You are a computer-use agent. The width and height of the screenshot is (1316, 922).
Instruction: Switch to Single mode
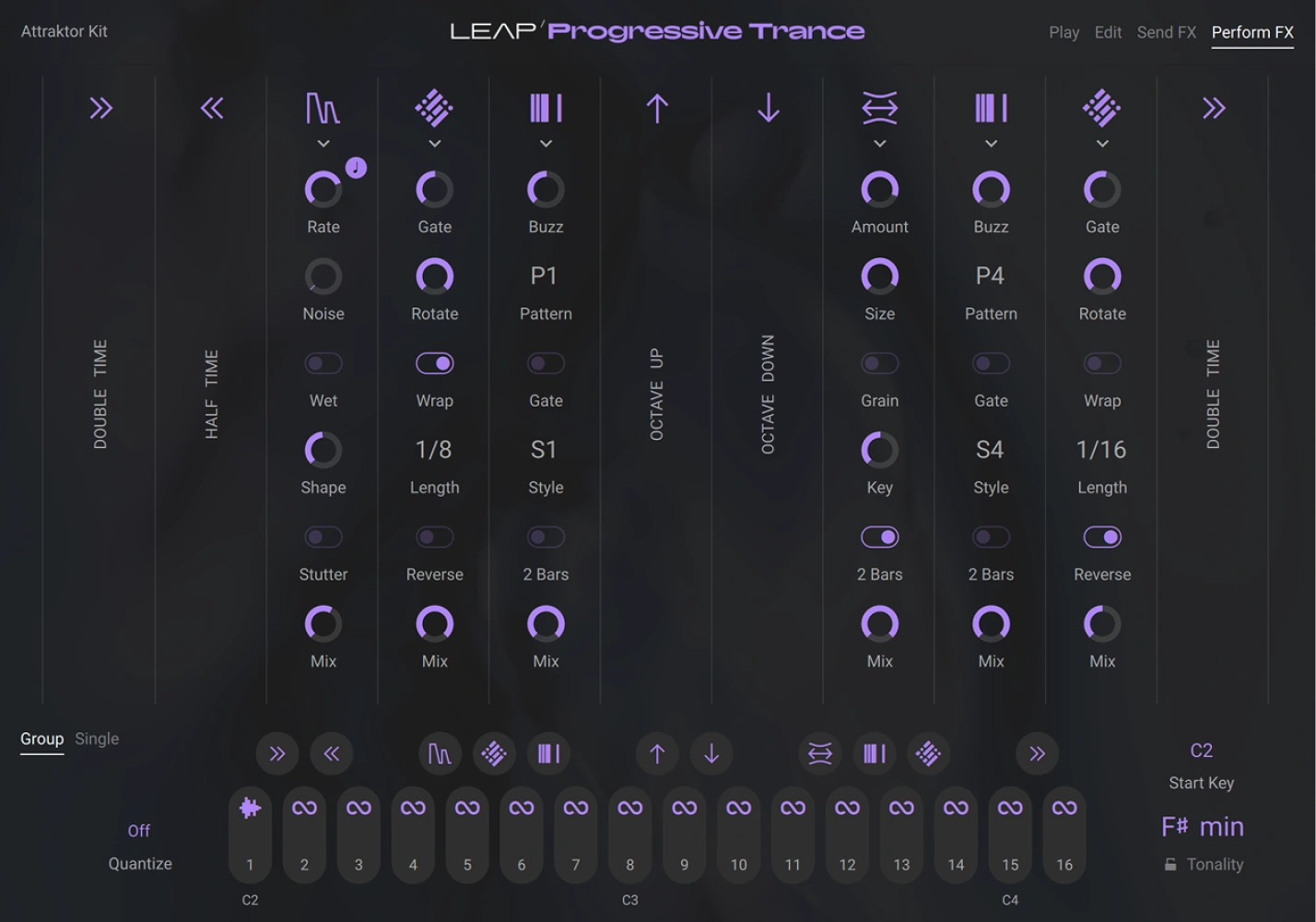96,739
